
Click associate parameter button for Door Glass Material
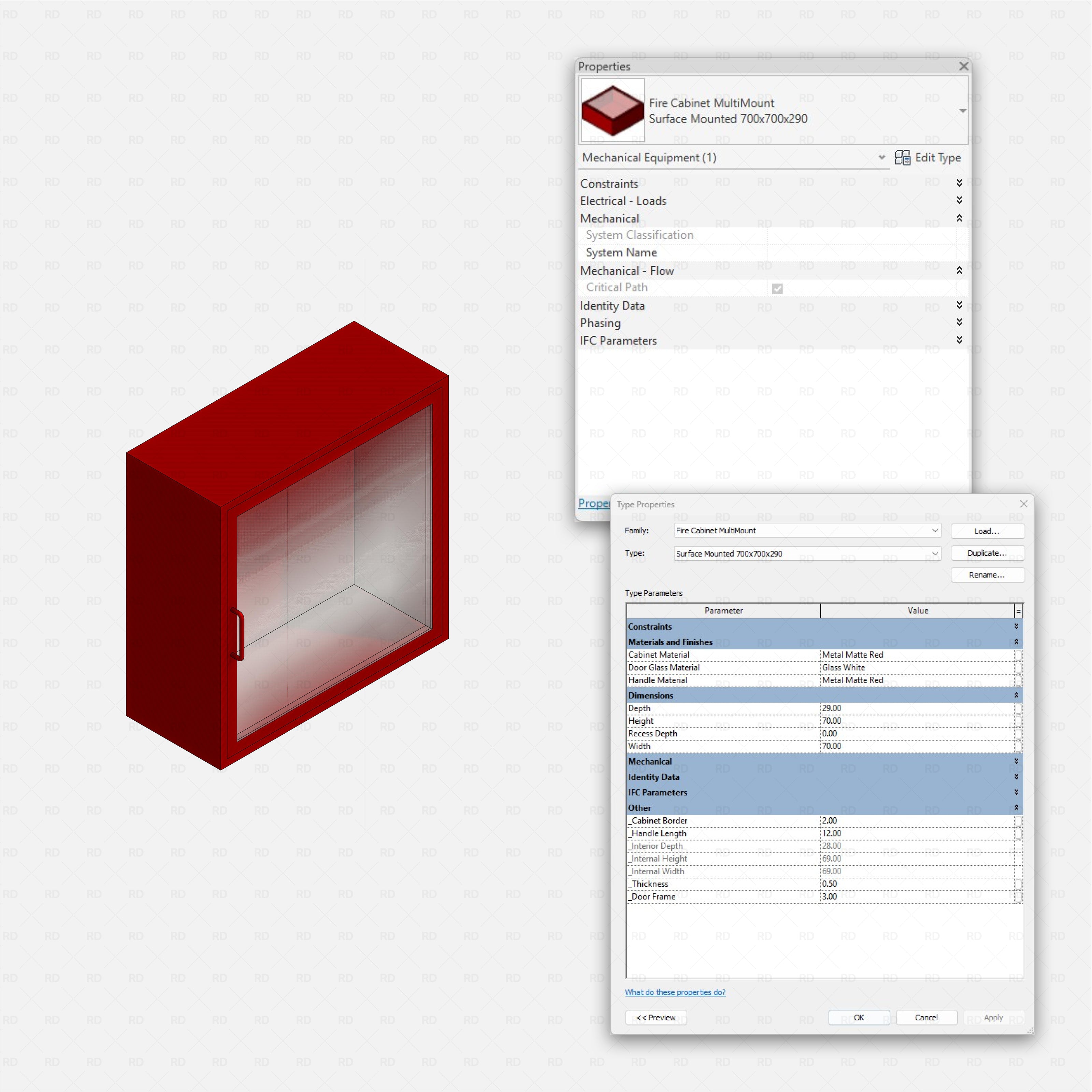tap(1019, 667)
